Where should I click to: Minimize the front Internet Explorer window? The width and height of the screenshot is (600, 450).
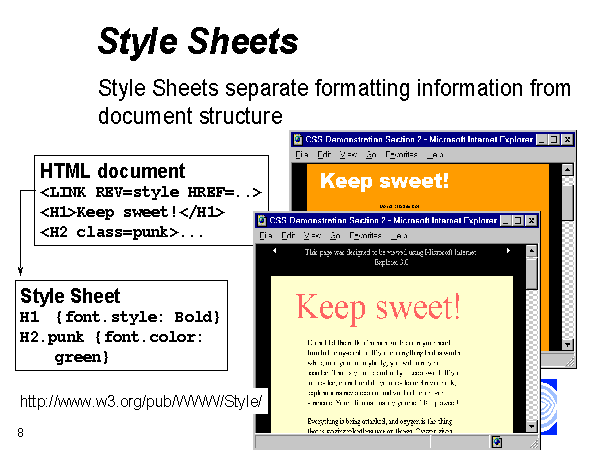coord(506,220)
